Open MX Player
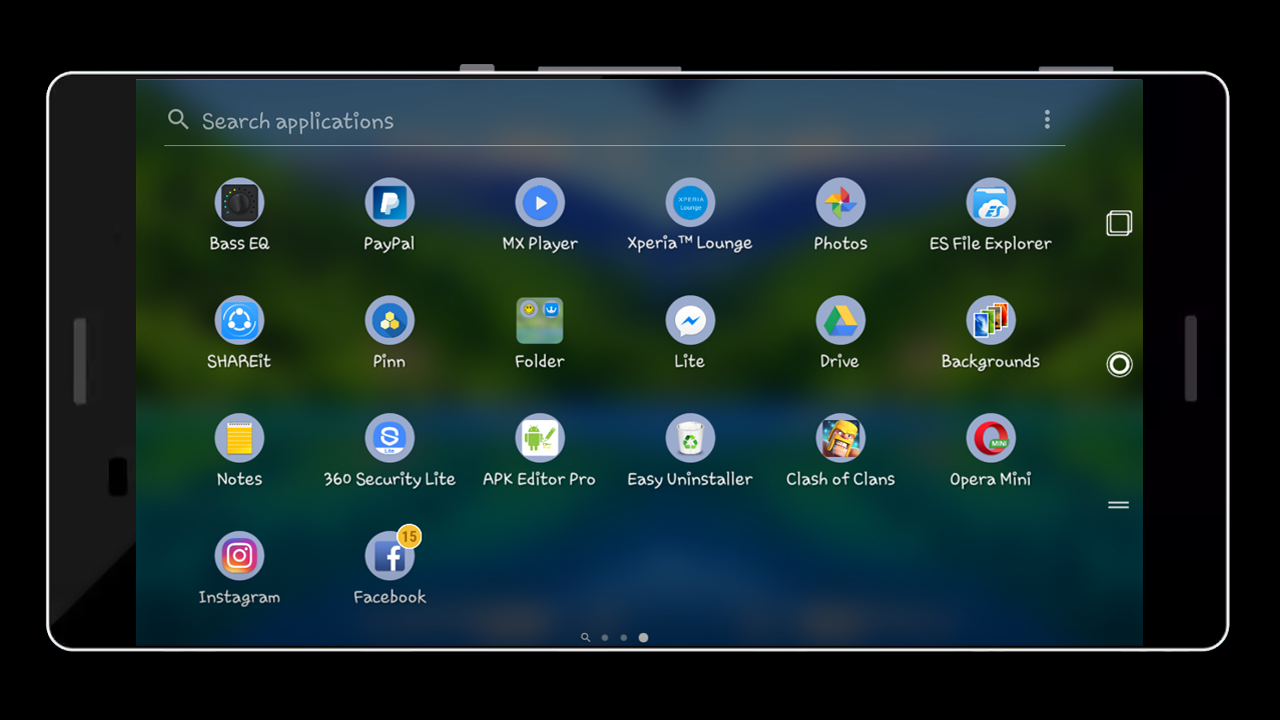Viewport: 1280px width, 720px height. pyautogui.click(x=540, y=203)
